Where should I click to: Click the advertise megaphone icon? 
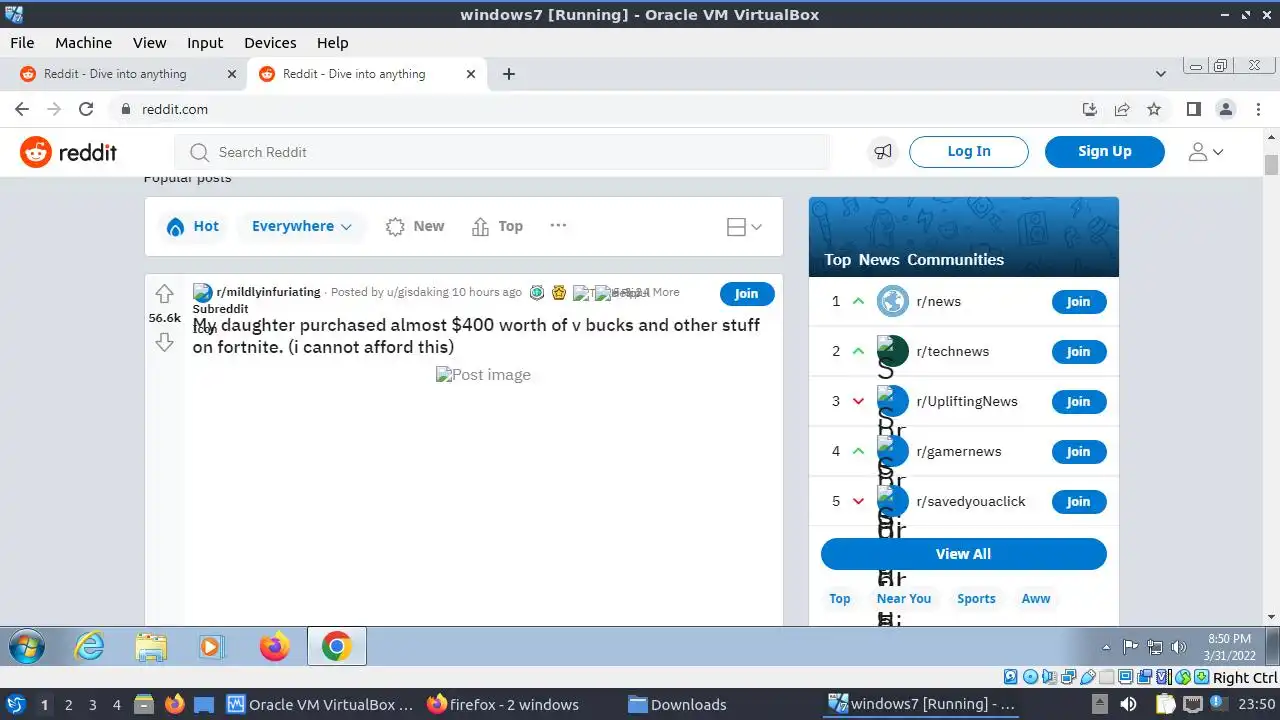[x=883, y=152]
